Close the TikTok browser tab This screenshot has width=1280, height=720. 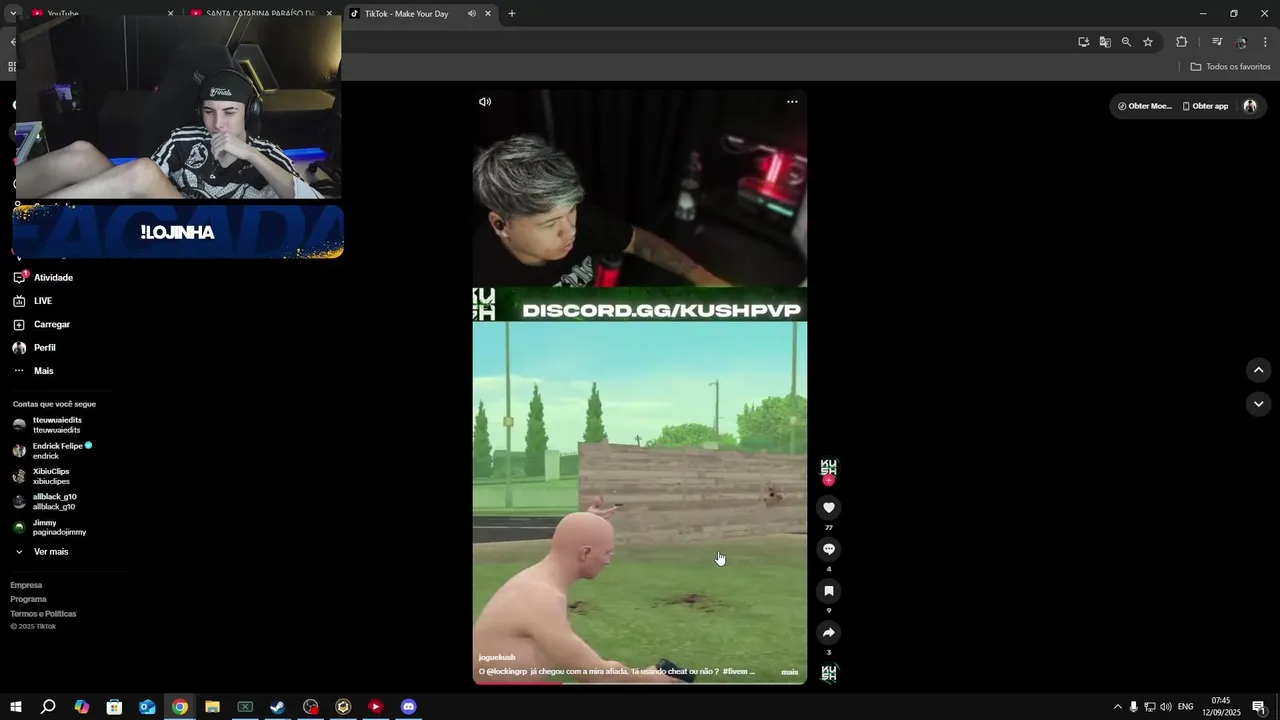point(488,14)
